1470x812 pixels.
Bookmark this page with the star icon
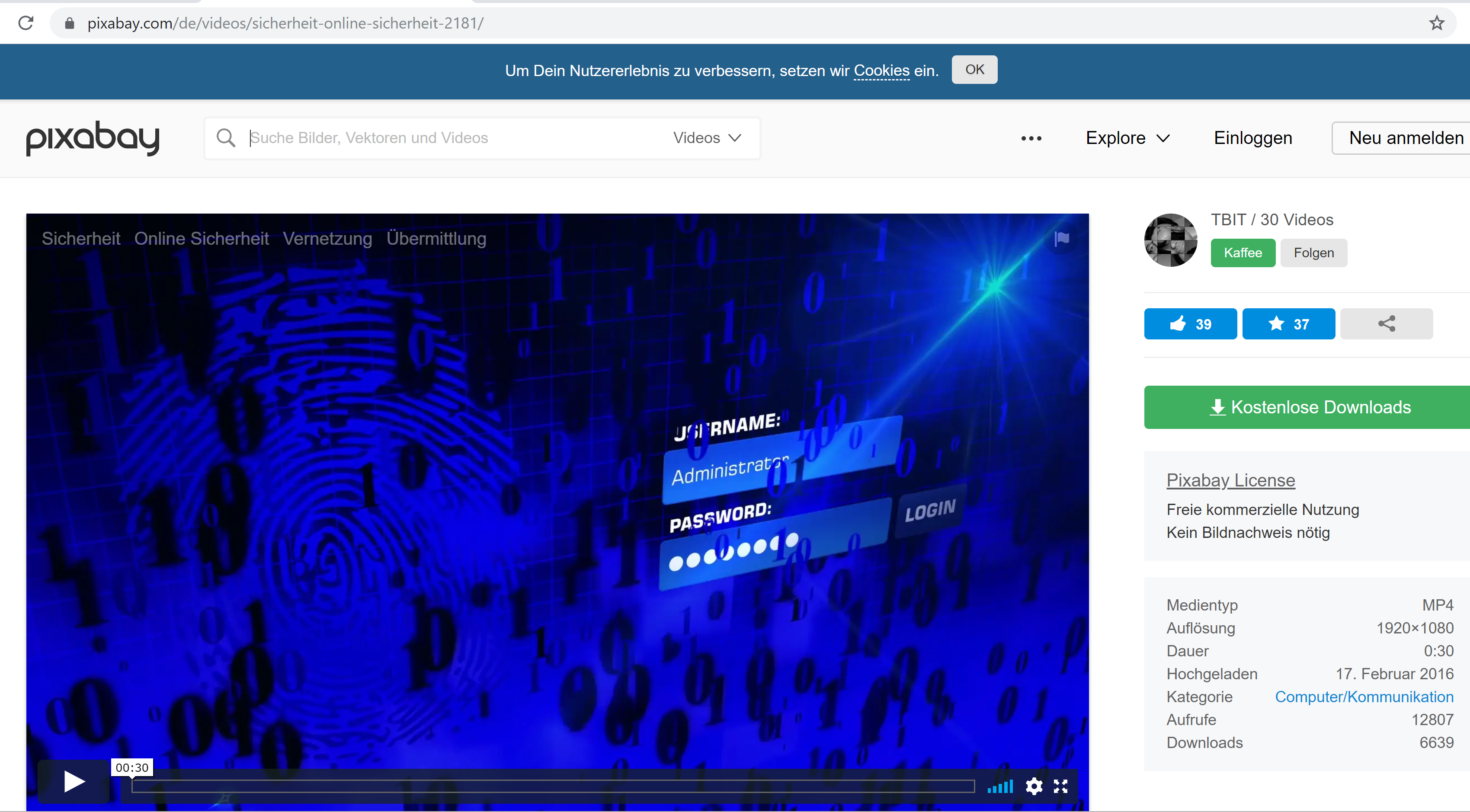1436,23
